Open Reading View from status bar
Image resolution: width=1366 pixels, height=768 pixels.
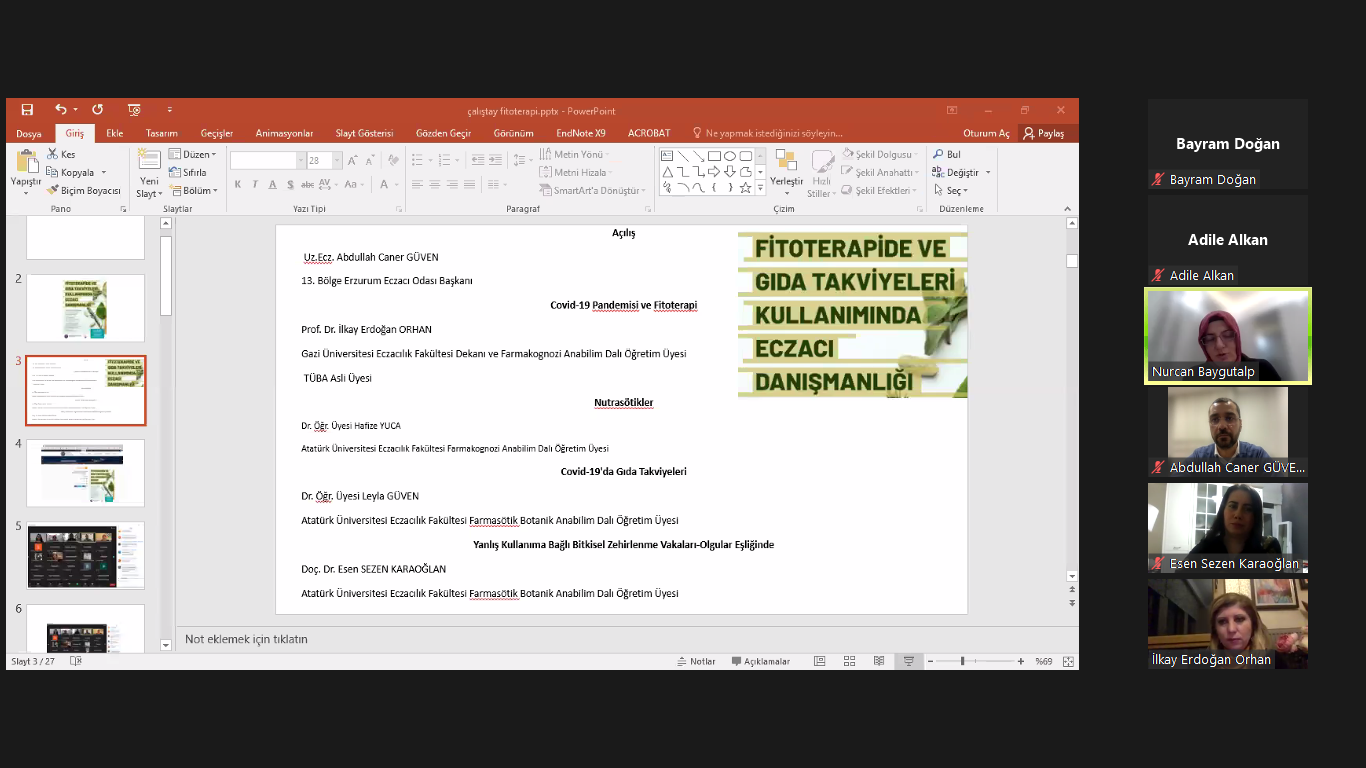coord(879,661)
